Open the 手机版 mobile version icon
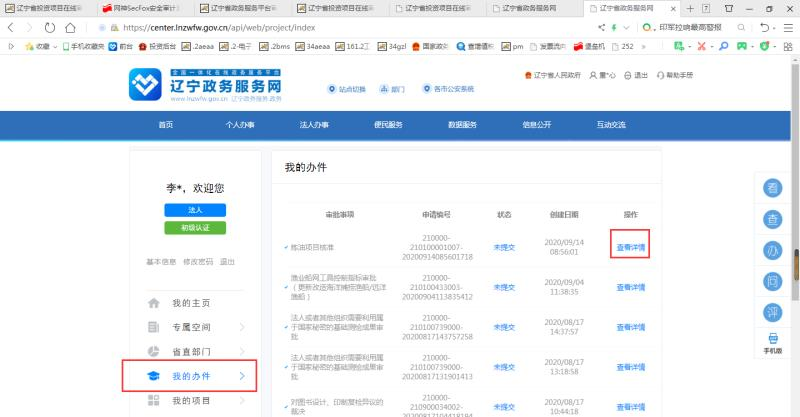This screenshot has height=417, width=800. [773, 343]
